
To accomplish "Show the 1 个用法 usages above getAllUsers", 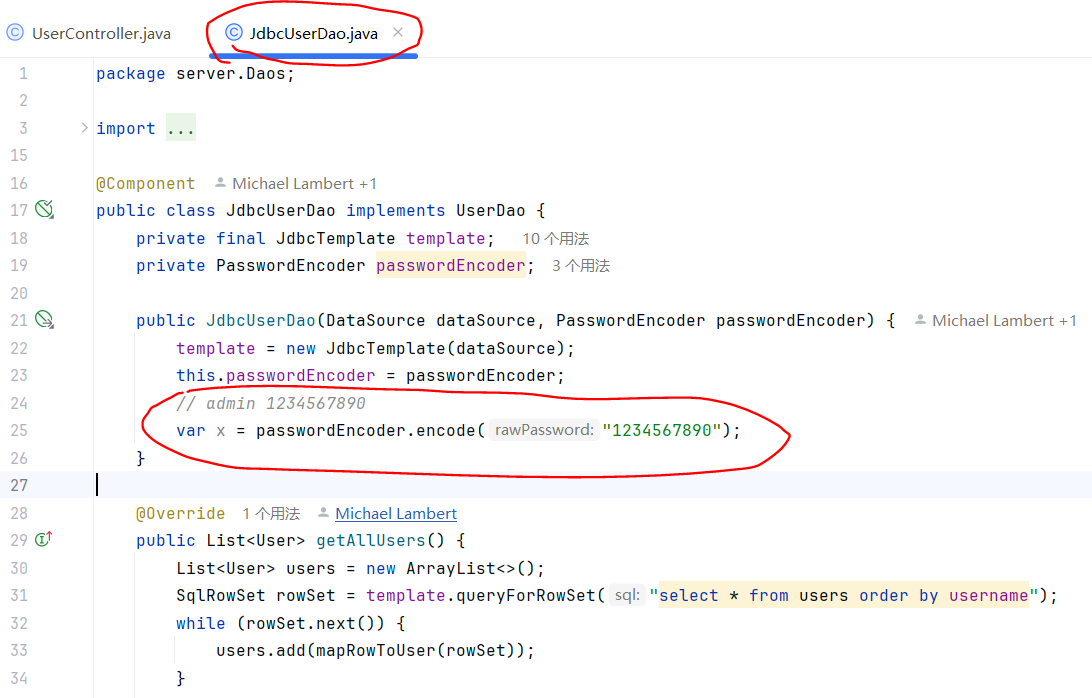I will pos(271,513).
